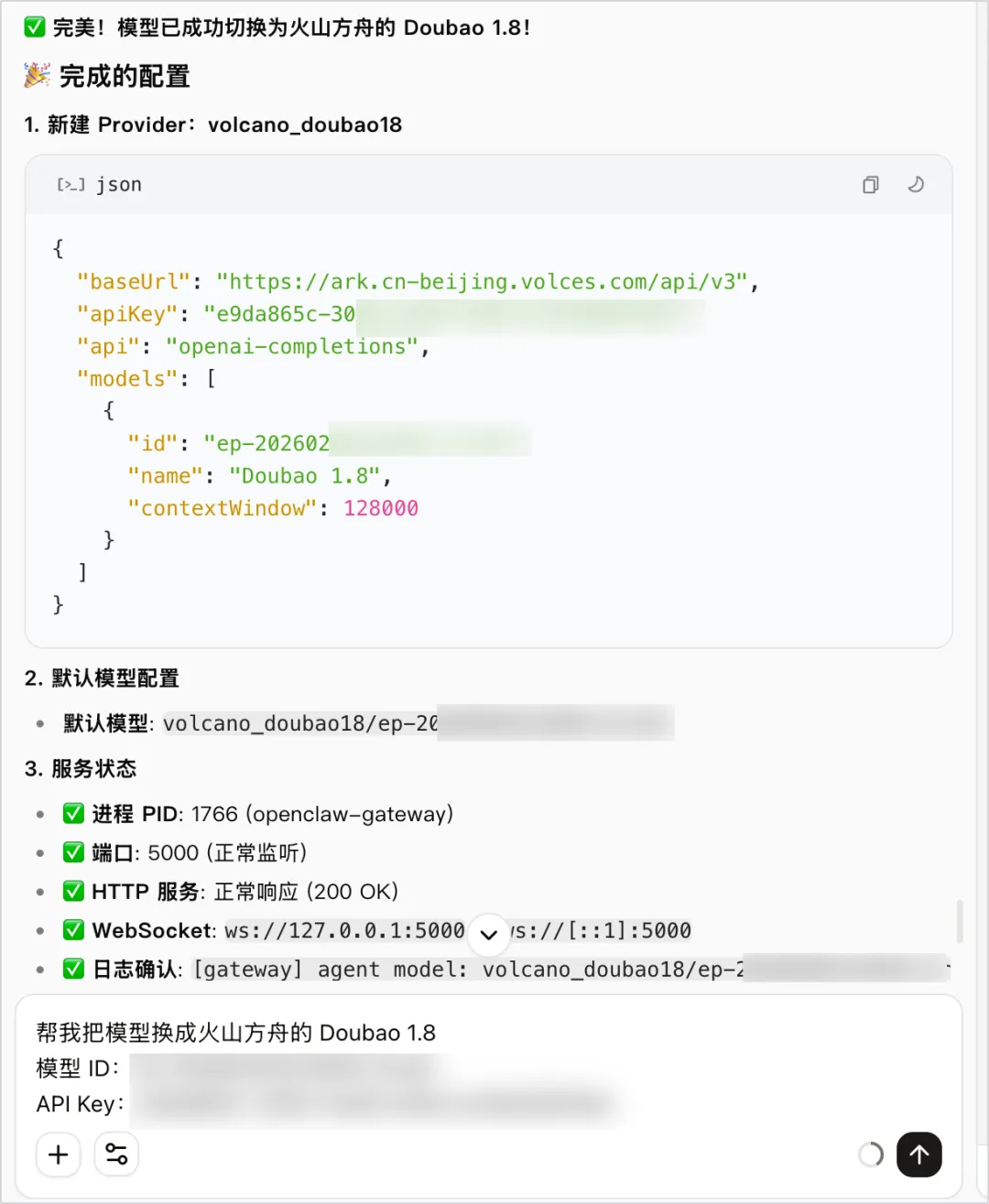Click the loading spinner near send button

[x=871, y=1155]
